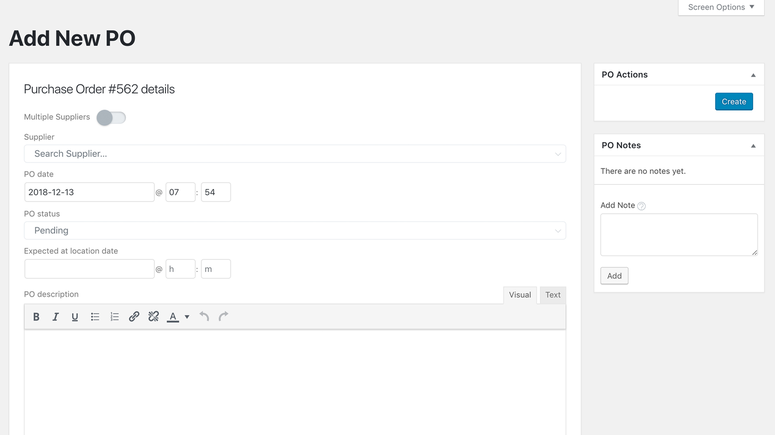Click the expected date minute field
The image size is (775, 435).
click(216, 269)
